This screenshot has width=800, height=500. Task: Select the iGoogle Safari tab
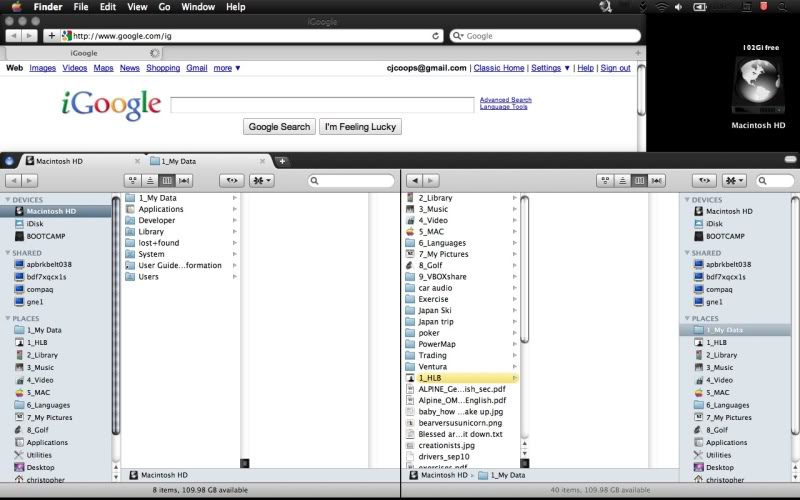tap(84, 53)
